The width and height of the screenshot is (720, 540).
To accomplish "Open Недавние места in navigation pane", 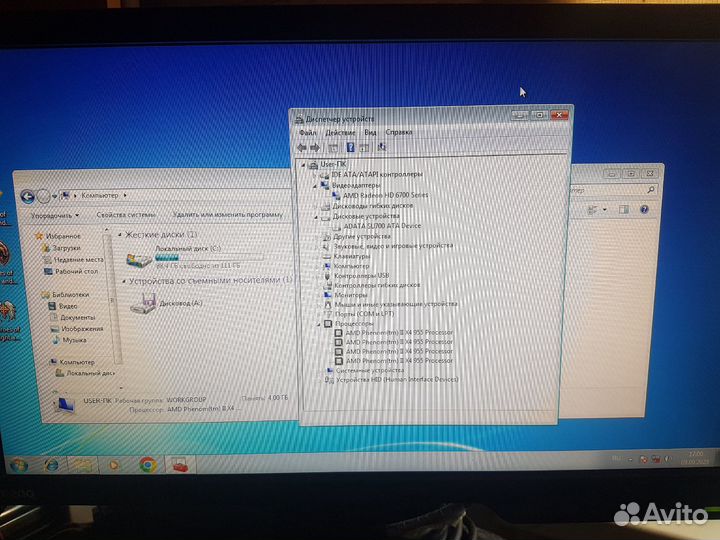I will click(x=79, y=260).
